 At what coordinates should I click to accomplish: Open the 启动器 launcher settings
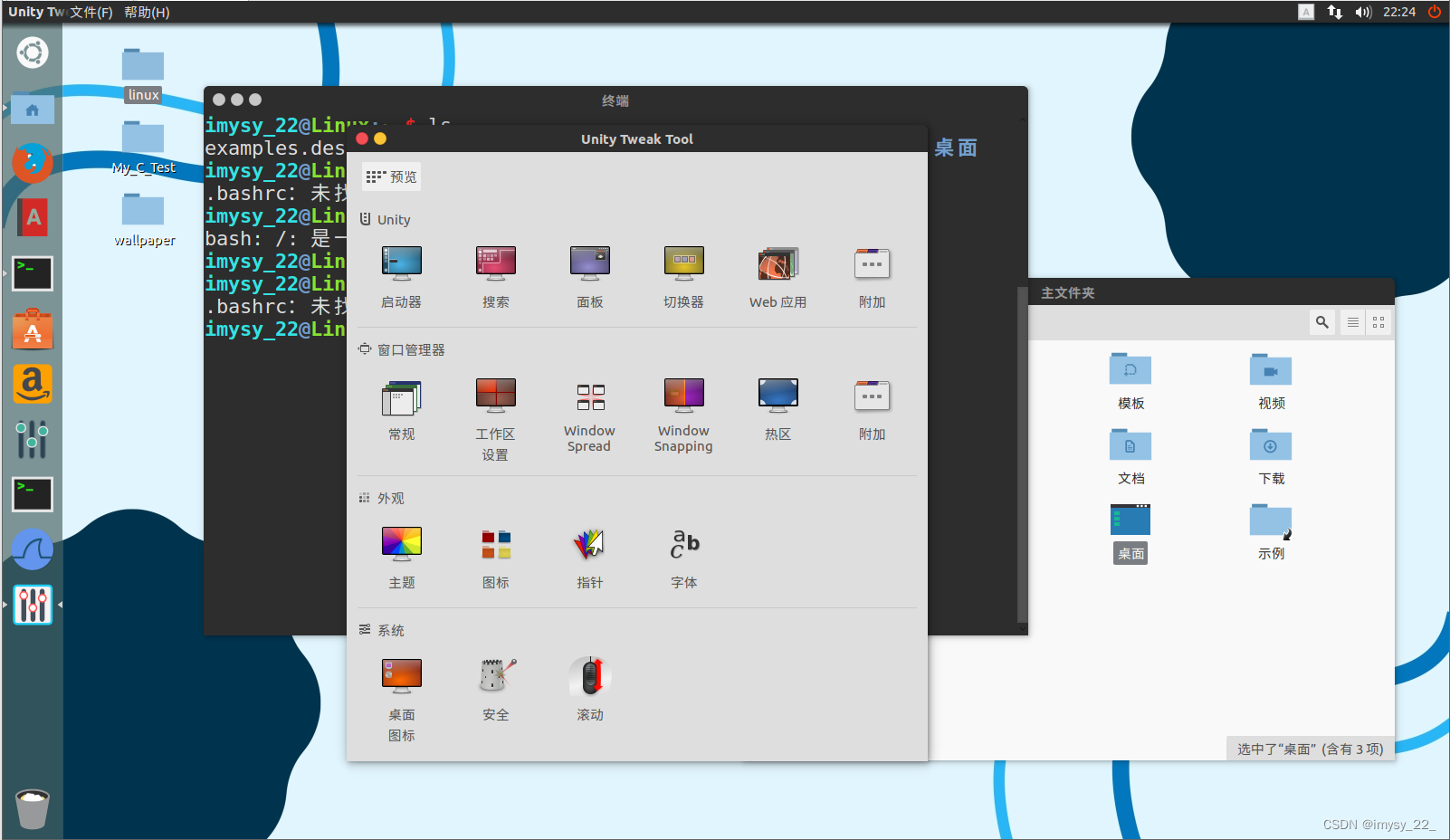(401, 278)
